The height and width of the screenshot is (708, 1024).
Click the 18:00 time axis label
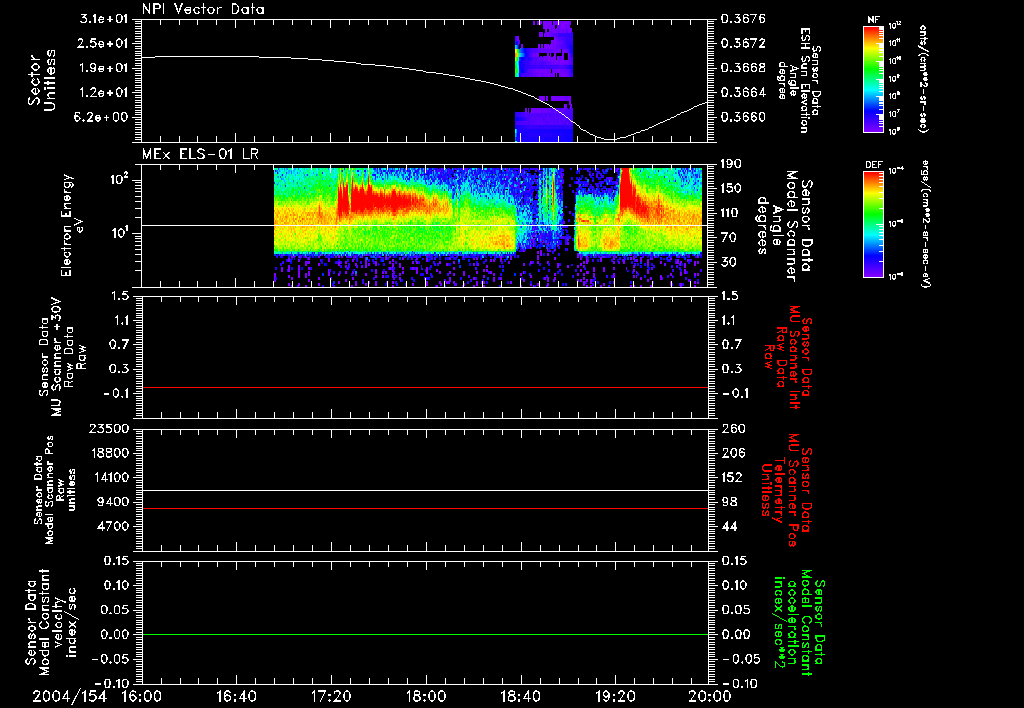(425, 696)
